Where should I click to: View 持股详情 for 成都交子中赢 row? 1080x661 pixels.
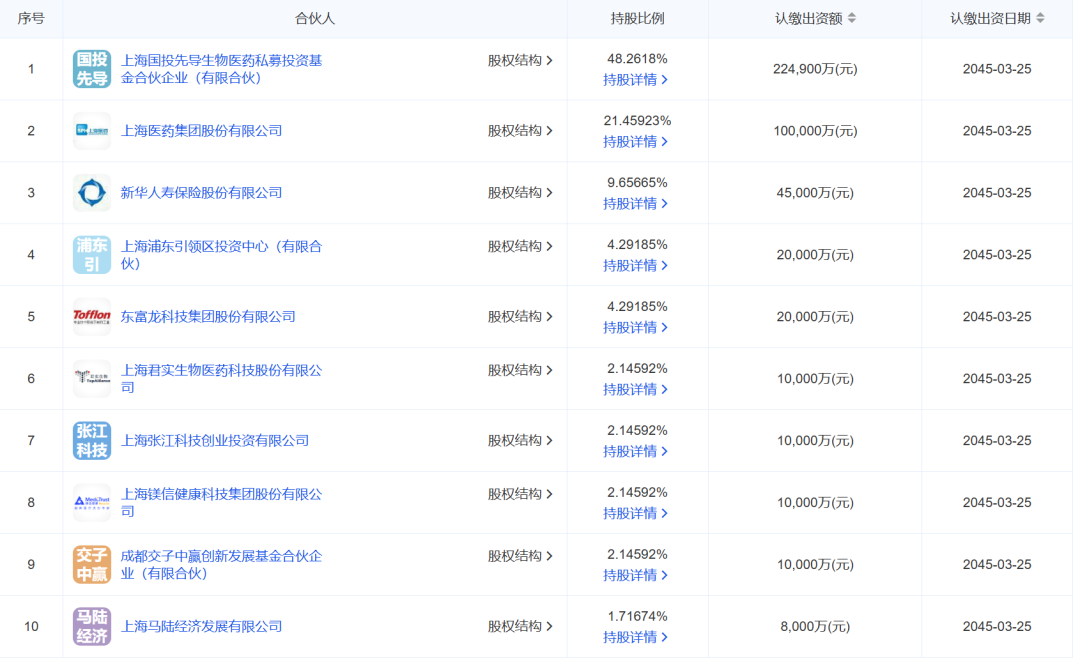(x=635, y=576)
